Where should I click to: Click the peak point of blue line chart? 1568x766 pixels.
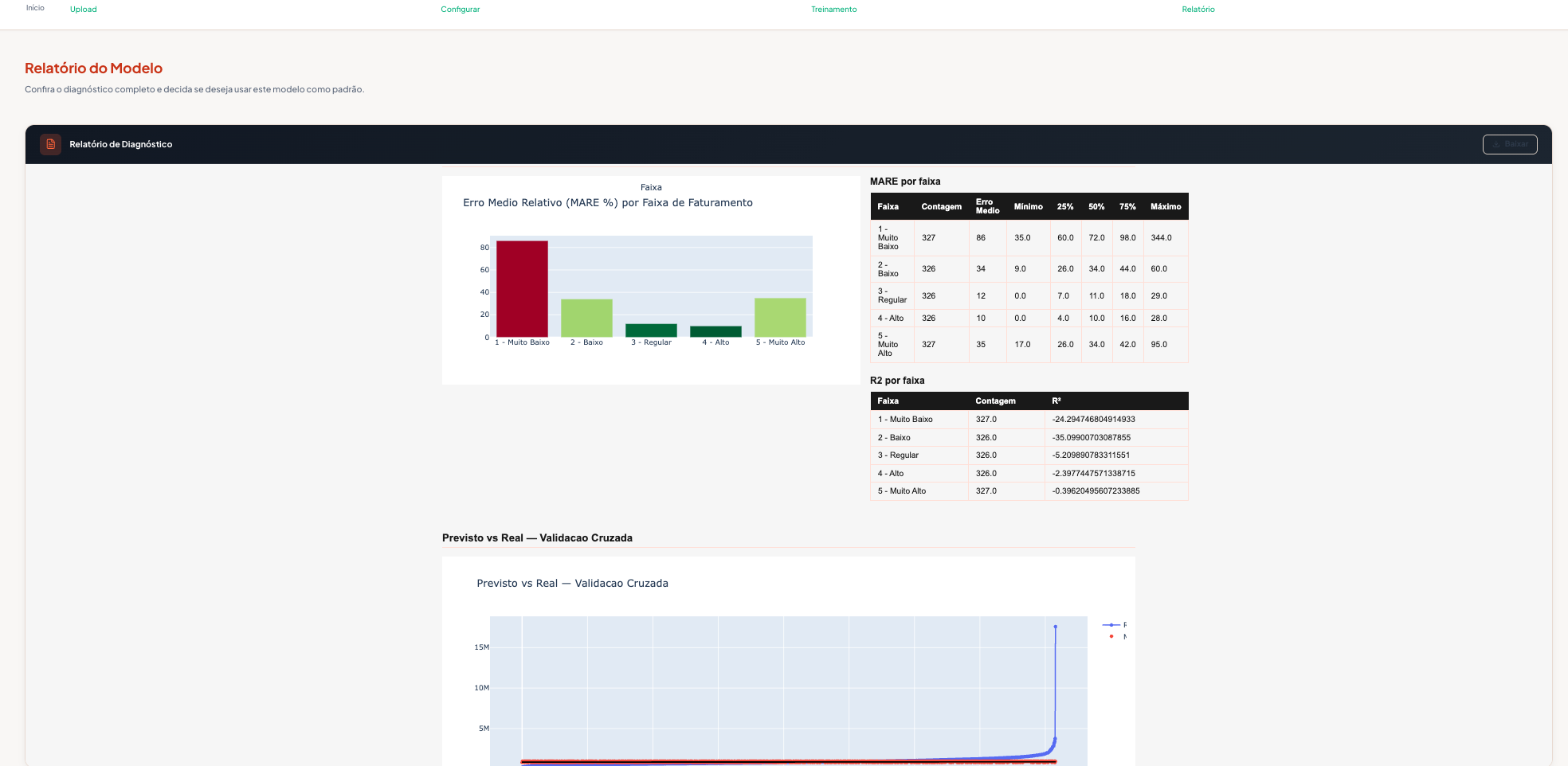[x=1055, y=627]
